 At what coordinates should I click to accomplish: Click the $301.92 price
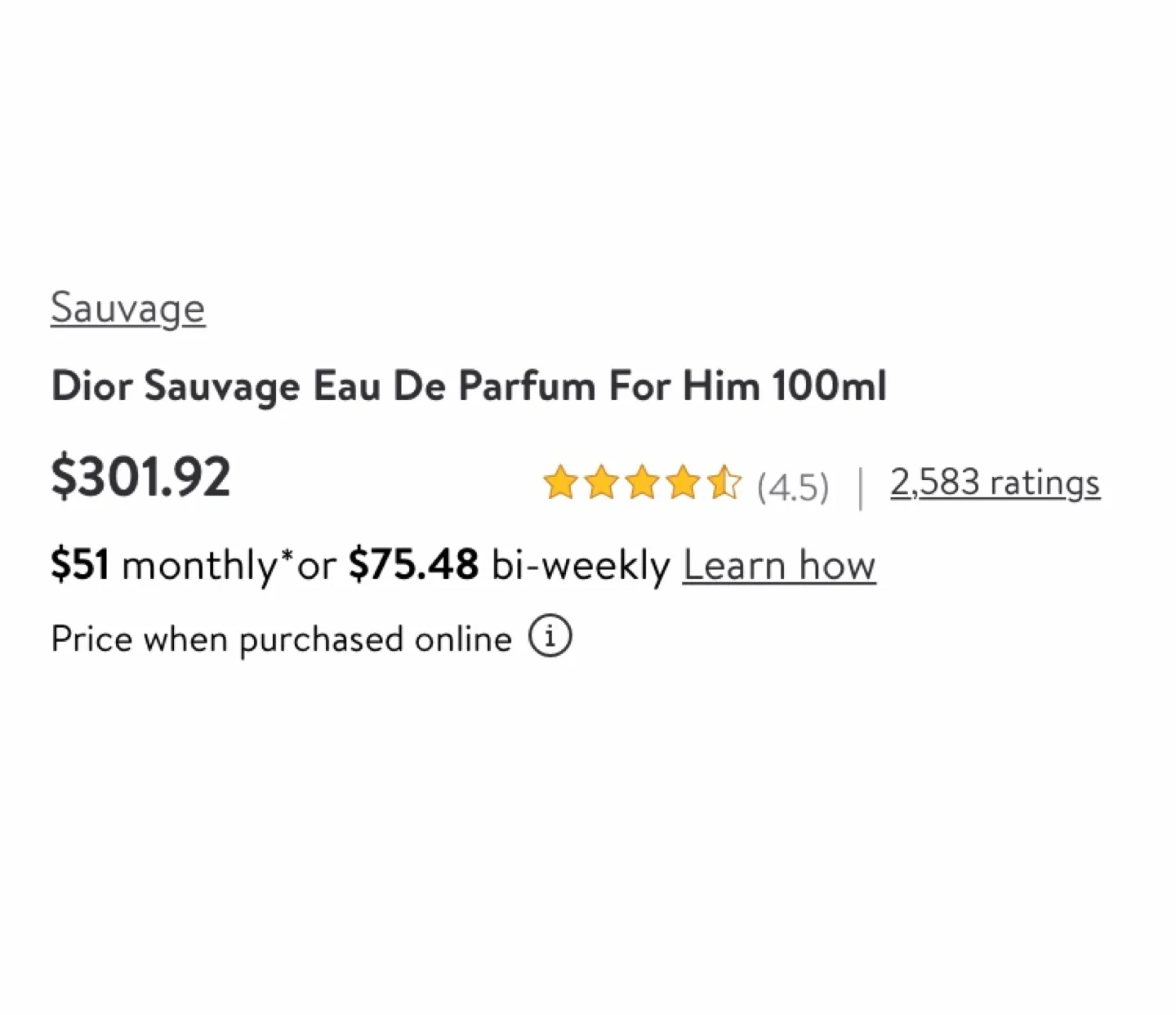click(x=141, y=476)
